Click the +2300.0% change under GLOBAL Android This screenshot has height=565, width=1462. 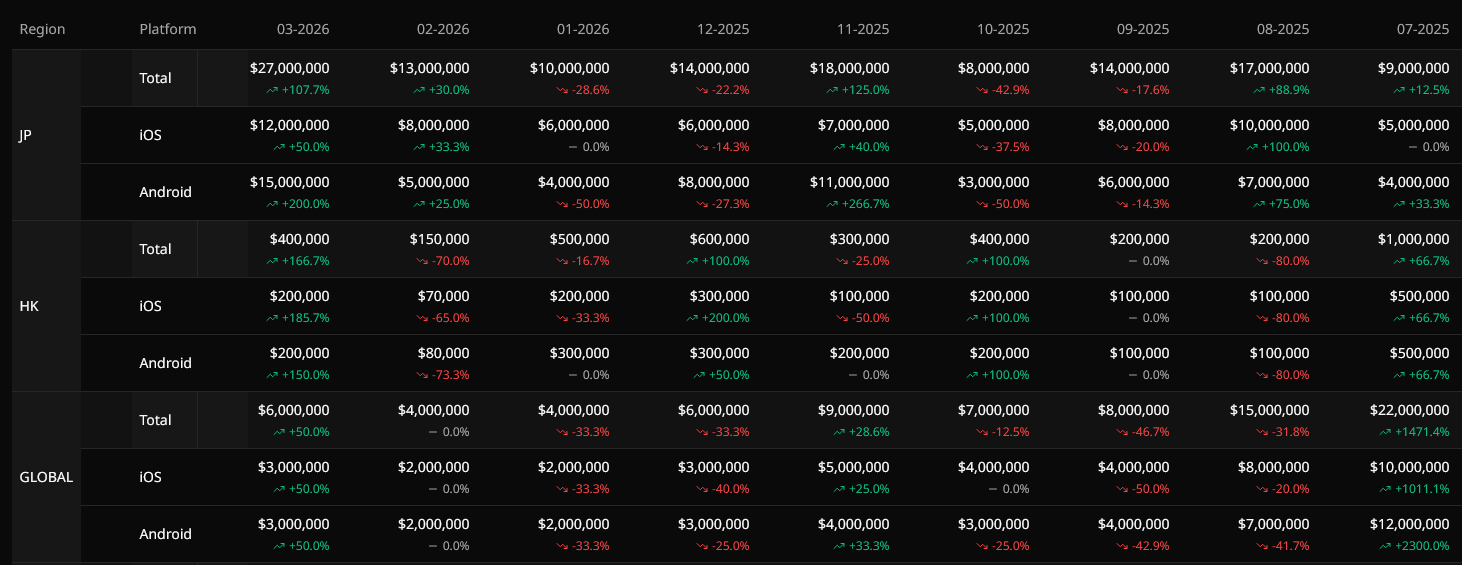1415,546
